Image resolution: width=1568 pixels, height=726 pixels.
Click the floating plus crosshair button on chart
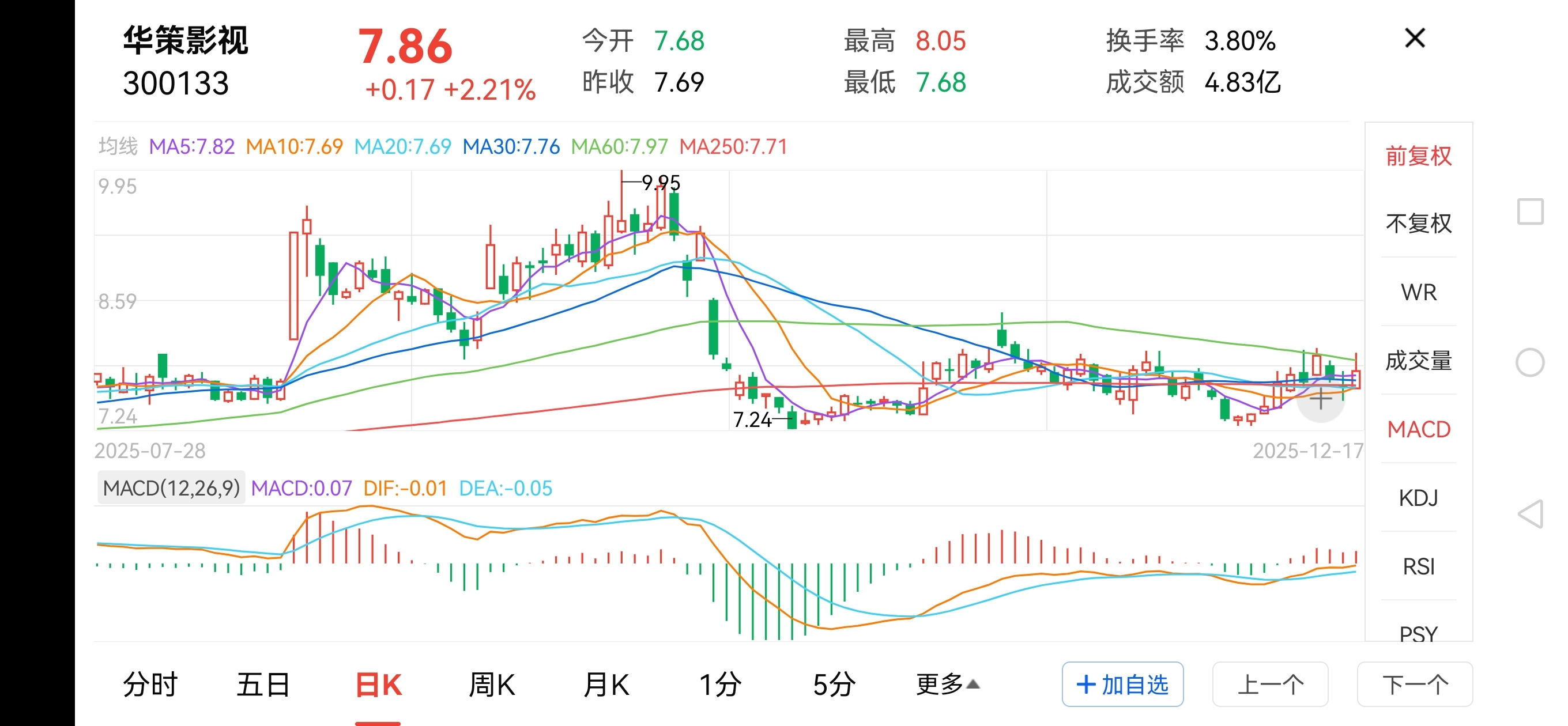coord(1320,400)
